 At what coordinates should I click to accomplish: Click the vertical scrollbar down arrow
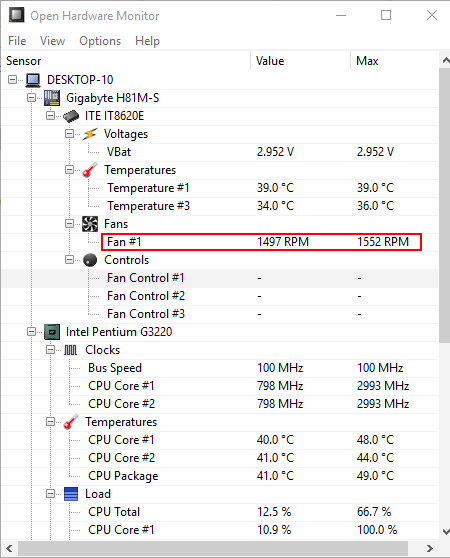tap(445, 532)
